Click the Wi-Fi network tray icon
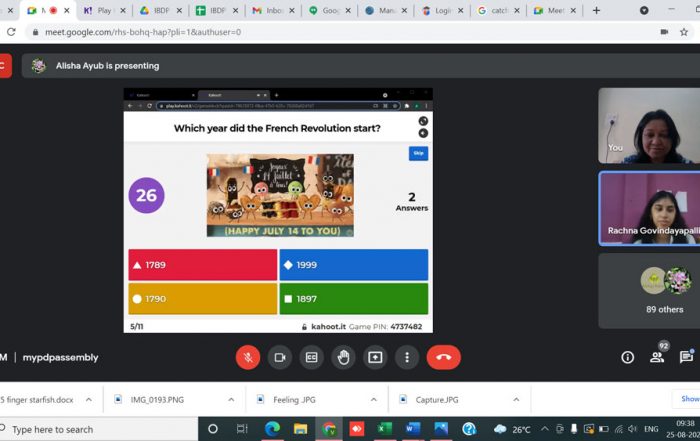 click(618, 429)
